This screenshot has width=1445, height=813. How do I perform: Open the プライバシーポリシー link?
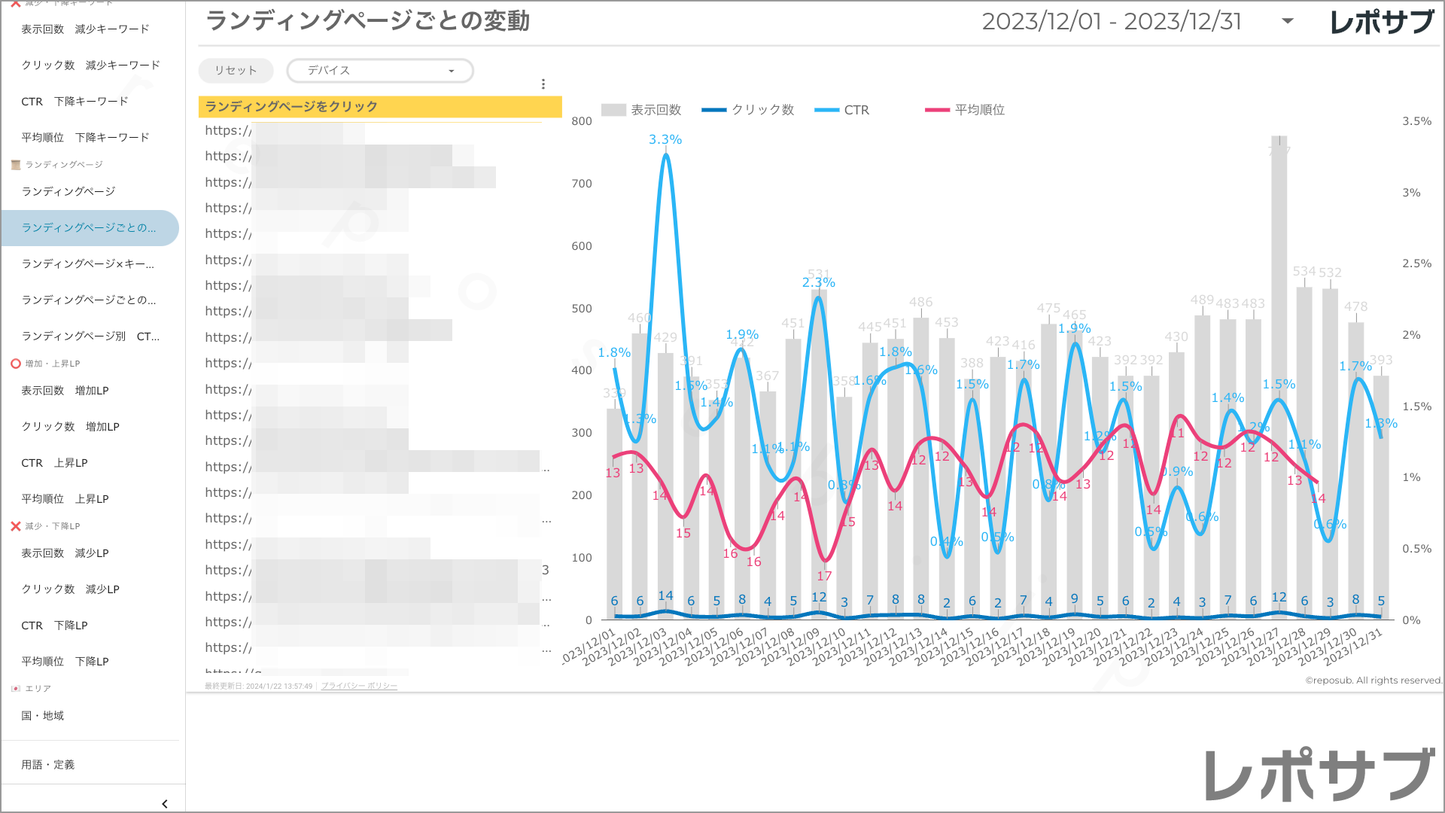coord(359,686)
